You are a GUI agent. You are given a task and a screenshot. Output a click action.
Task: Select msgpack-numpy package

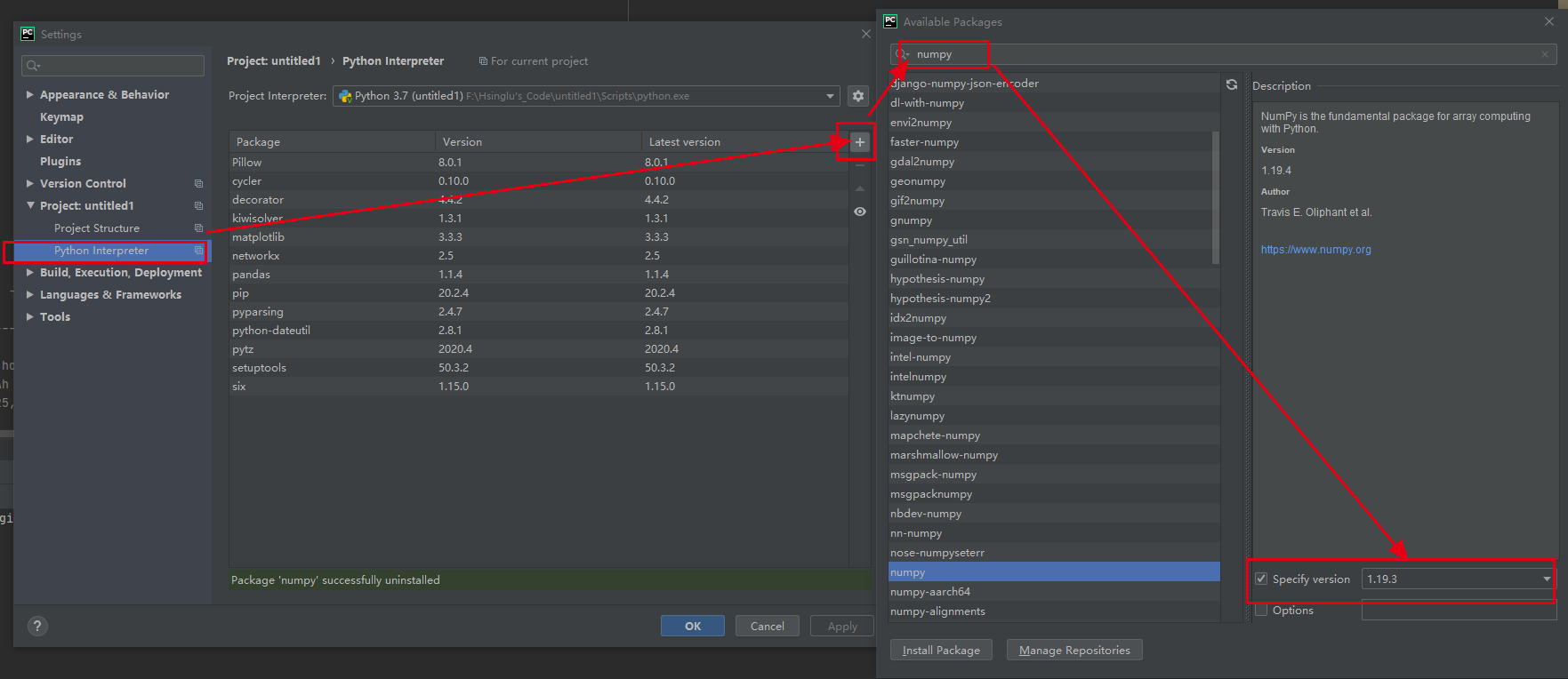pos(1054,475)
